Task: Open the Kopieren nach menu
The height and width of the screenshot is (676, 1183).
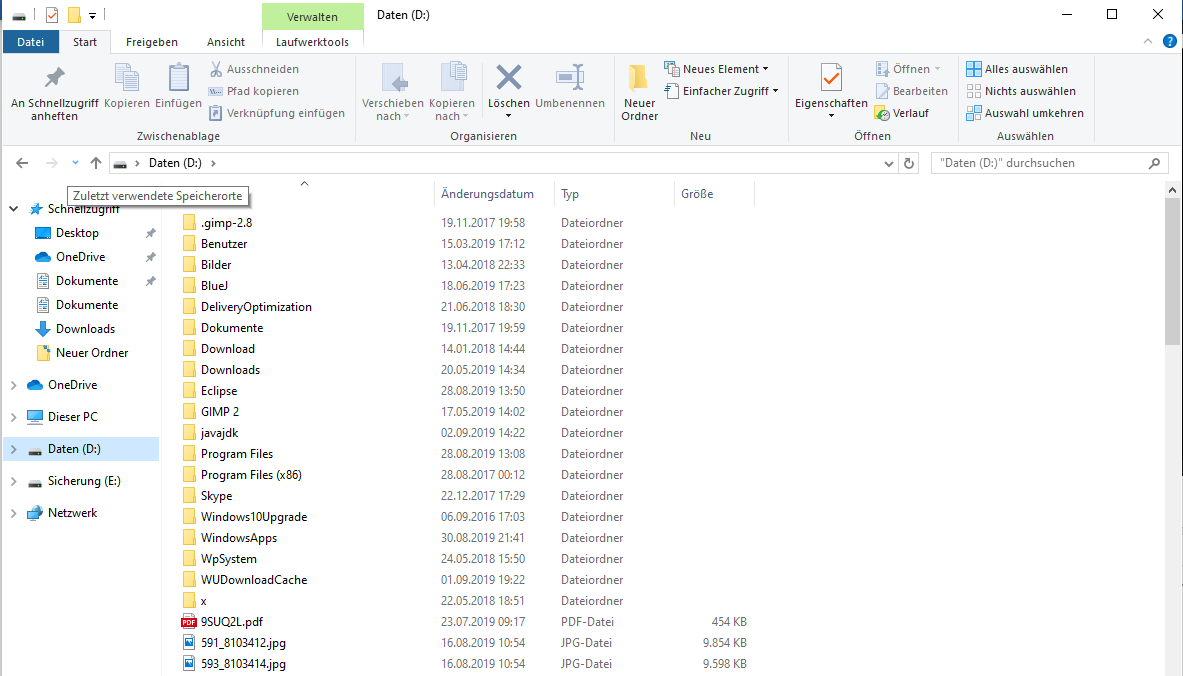Action: coord(452,93)
